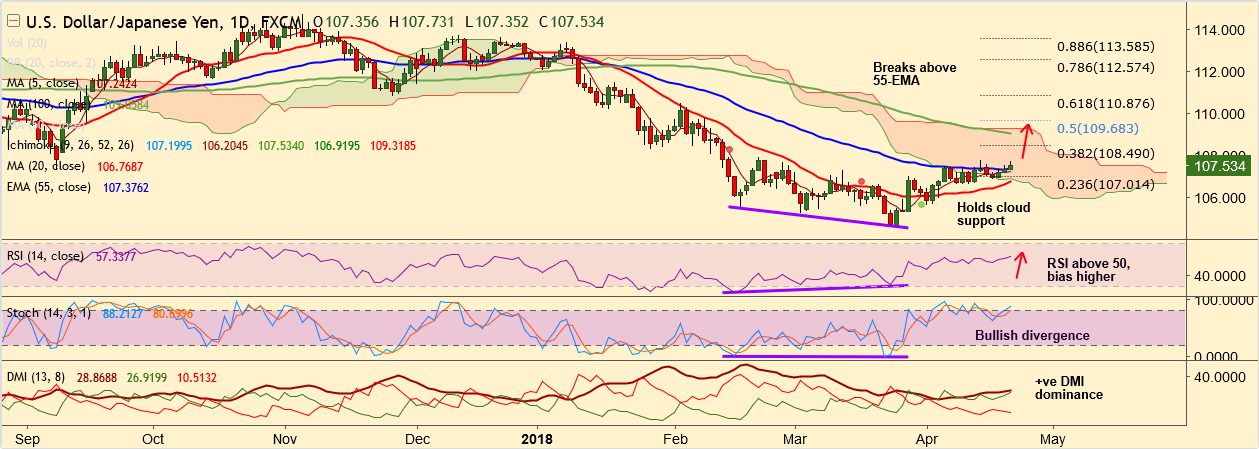The width and height of the screenshot is (1259, 449).
Task: Select the 0.886(113.585) Fibonacci level label
Action: [x=1106, y=46]
